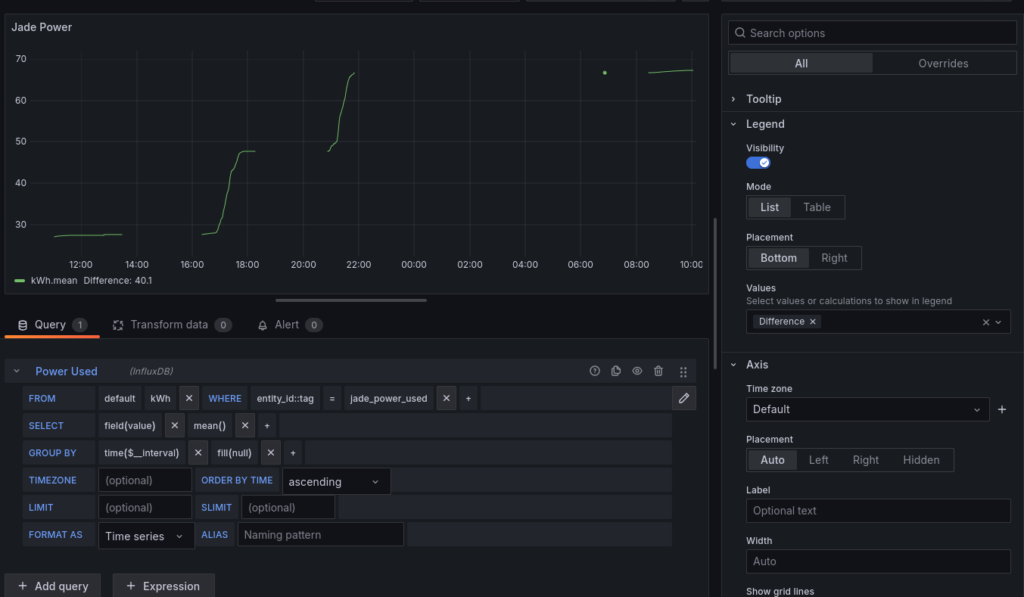Duplicate the Power Used query
This screenshot has height=597, width=1024.
tap(616, 371)
